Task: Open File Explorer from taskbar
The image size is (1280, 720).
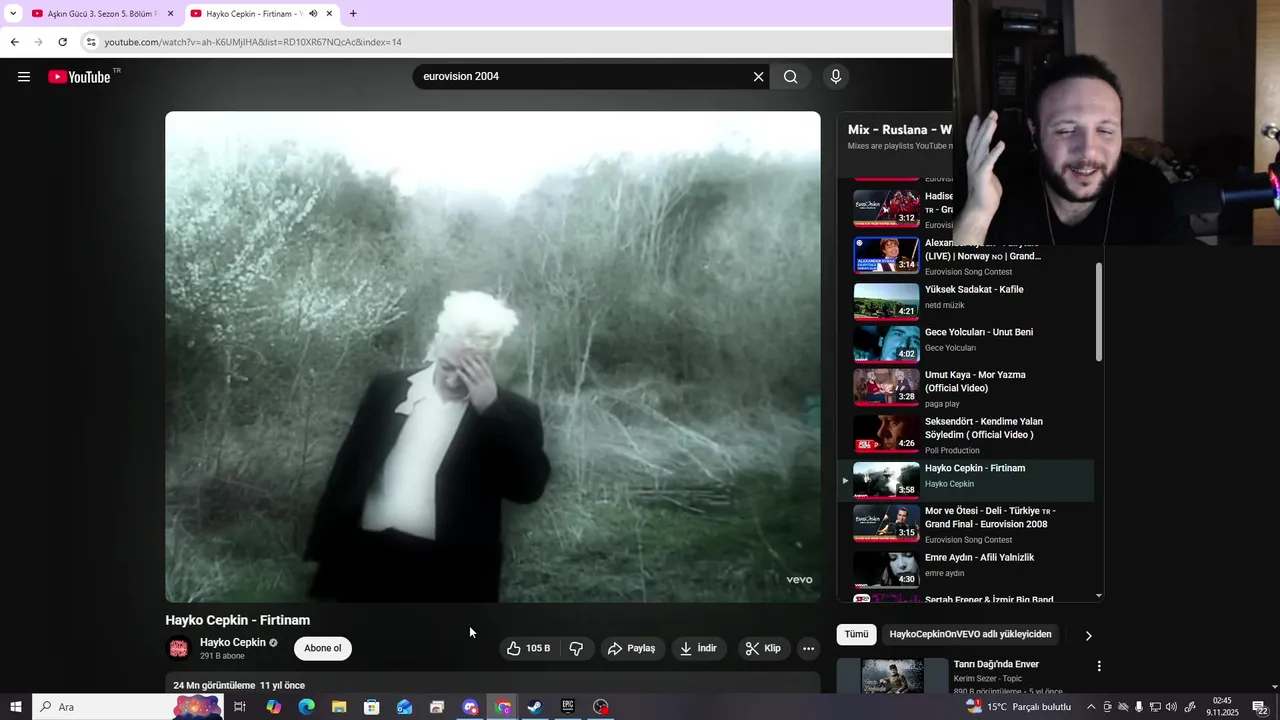Action: click(339, 707)
